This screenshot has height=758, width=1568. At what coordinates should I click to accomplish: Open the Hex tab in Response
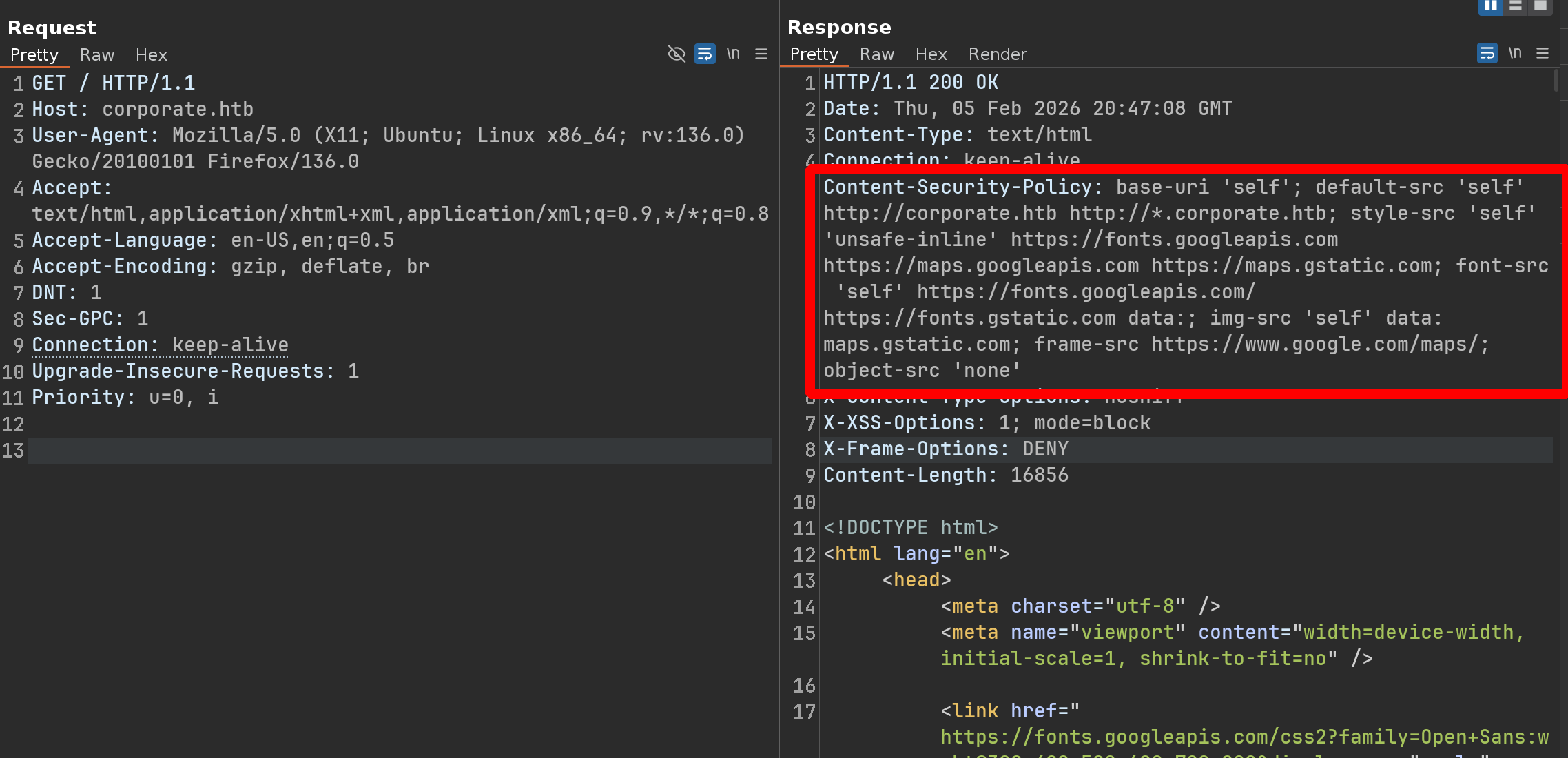[x=931, y=54]
